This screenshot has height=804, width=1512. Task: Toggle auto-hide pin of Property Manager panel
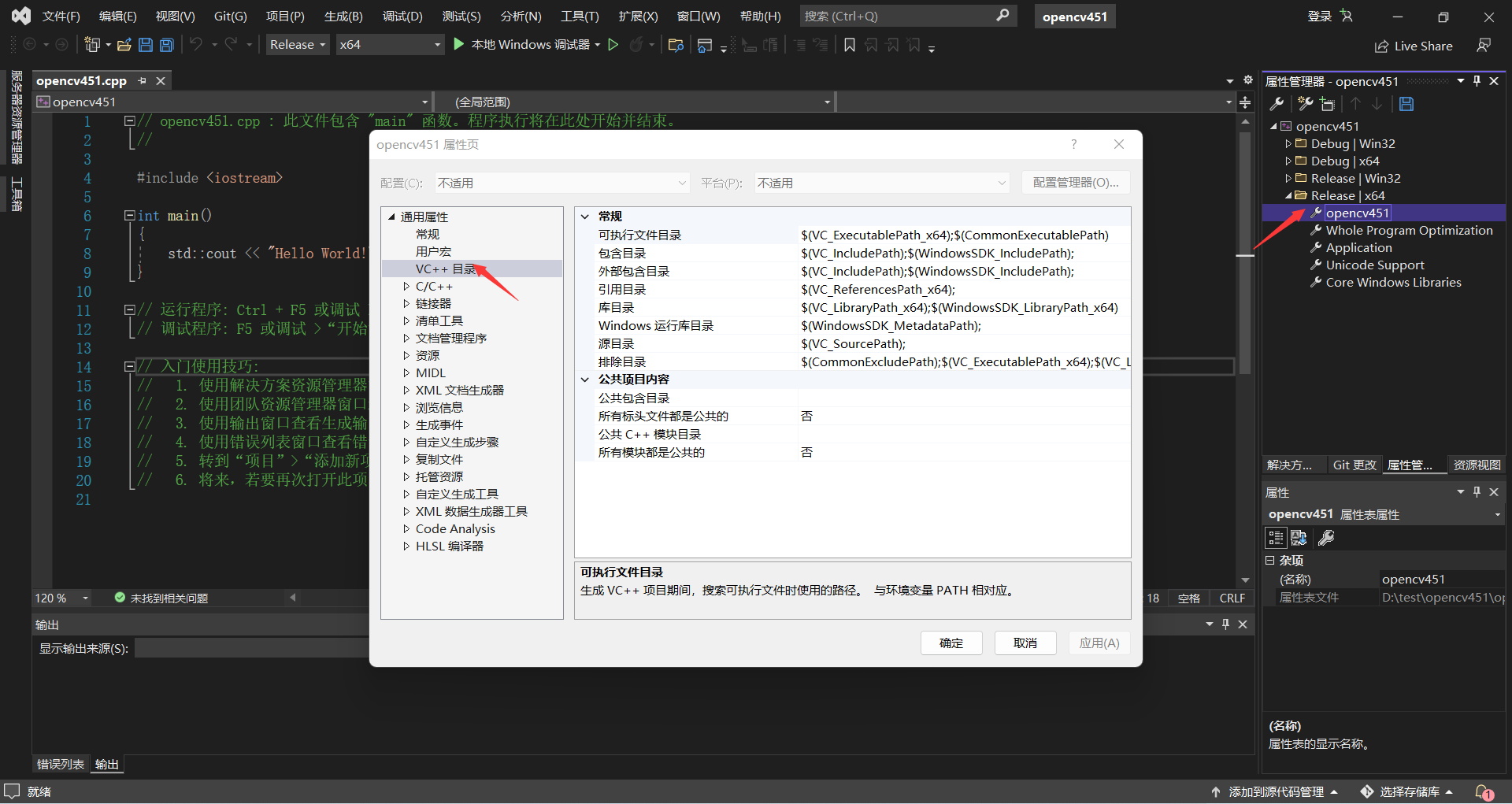(x=1477, y=81)
